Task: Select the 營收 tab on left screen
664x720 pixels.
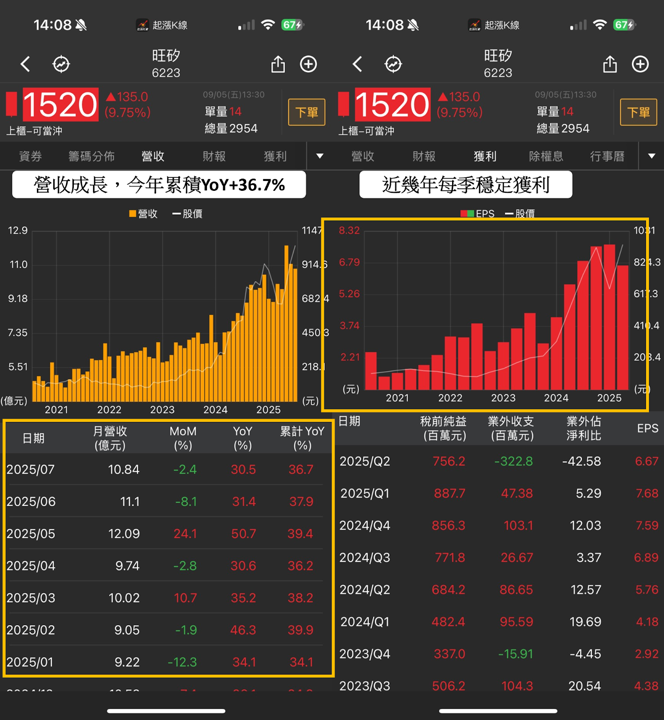Action: [153, 157]
